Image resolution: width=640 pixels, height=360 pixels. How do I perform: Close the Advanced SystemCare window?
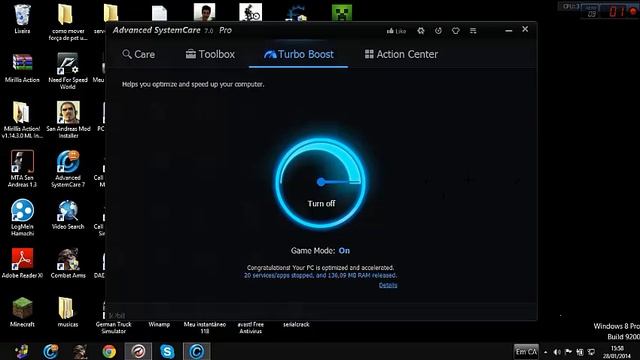(x=525, y=29)
